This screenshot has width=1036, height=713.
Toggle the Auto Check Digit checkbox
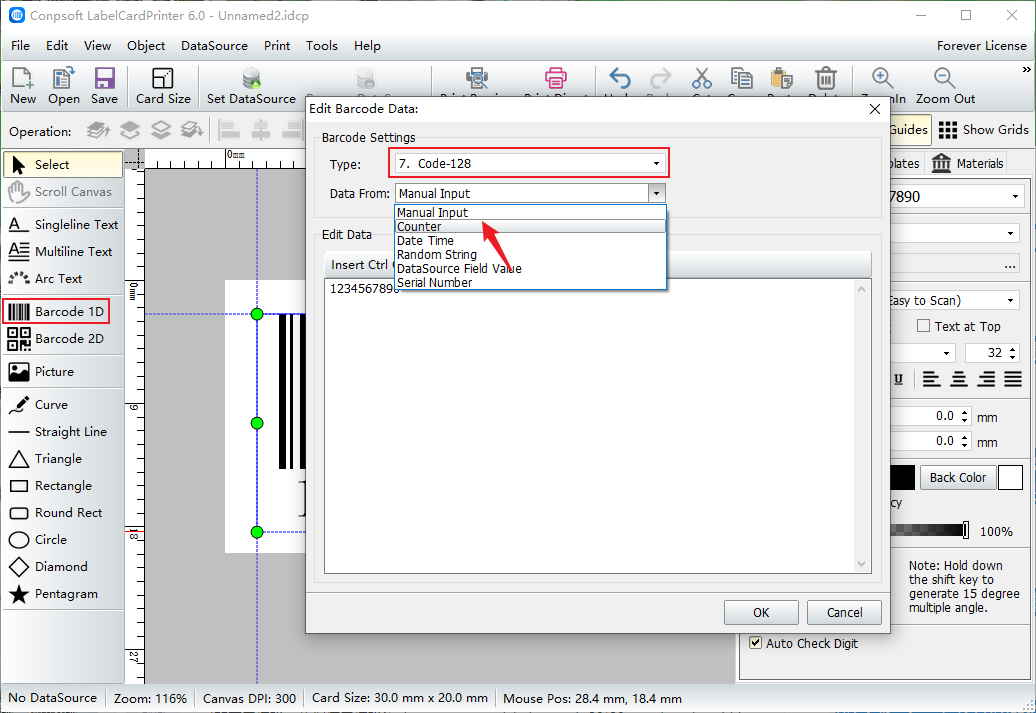[x=756, y=642]
